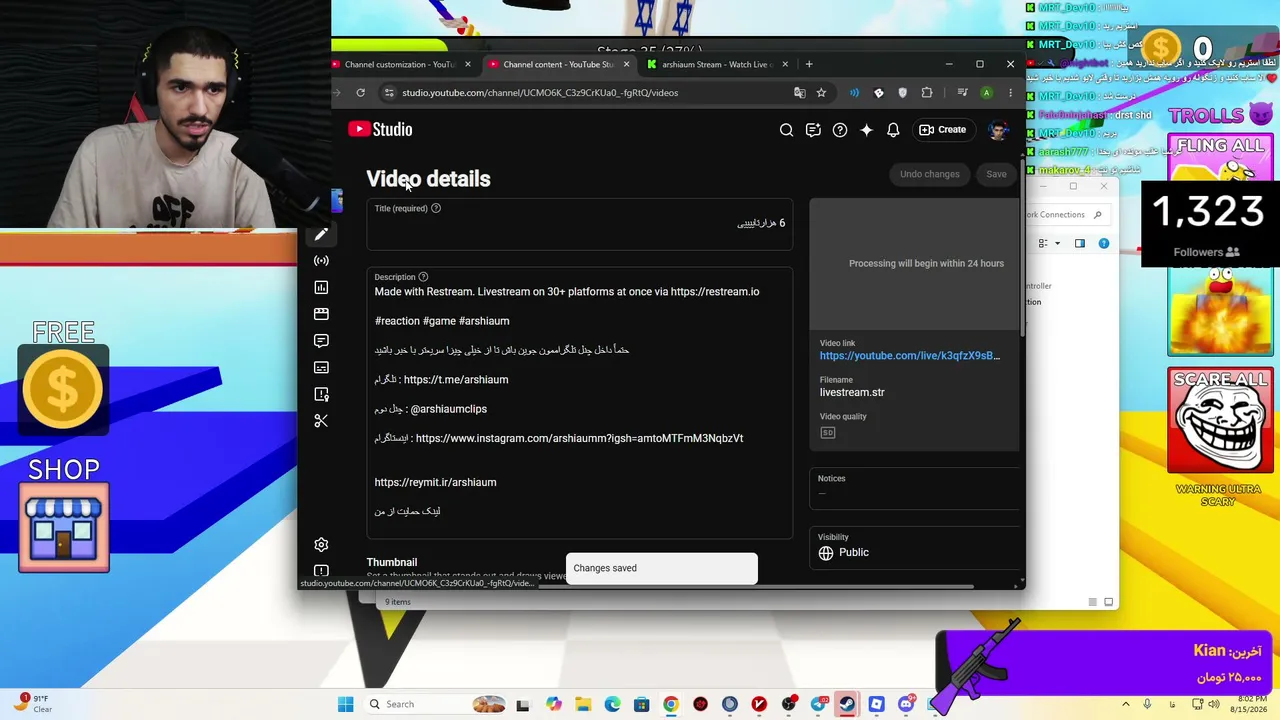Select the Details pencil icon in sidebar
This screenshot has height=720, width=1280.
321,234
